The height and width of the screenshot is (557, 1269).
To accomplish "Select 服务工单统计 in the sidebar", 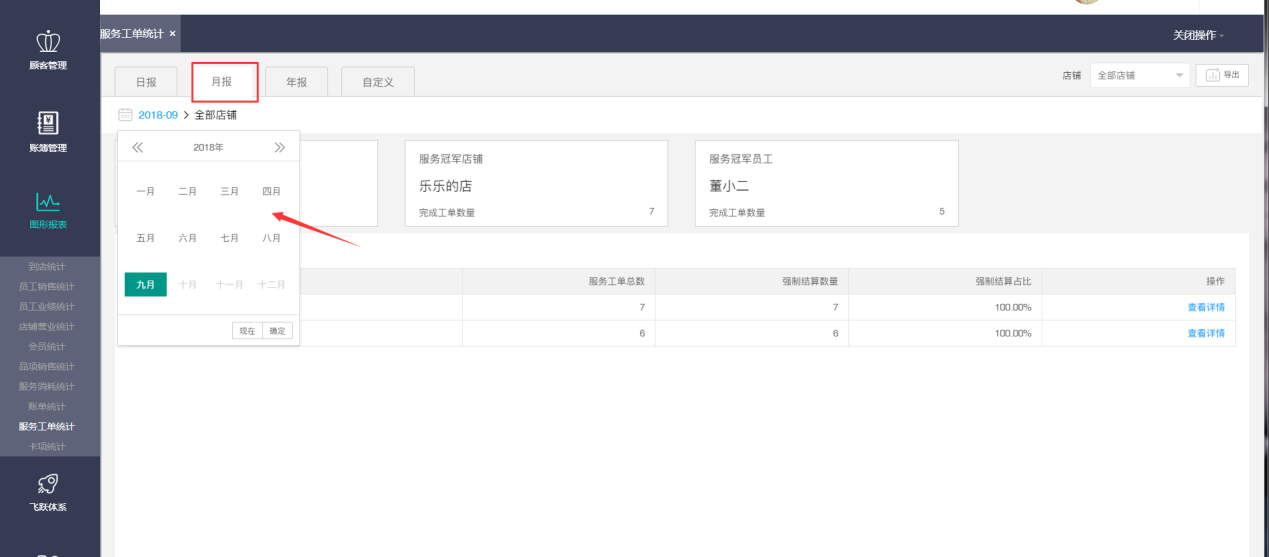I will pos(47,426).
